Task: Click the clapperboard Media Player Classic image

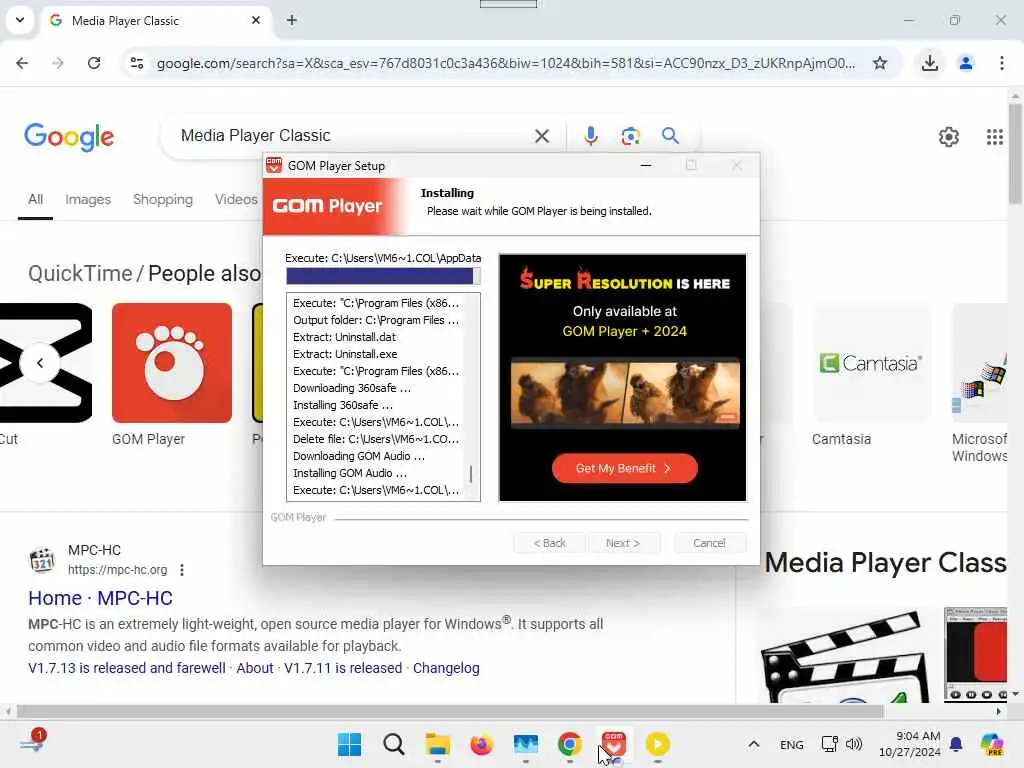Action: click(844, 656)
